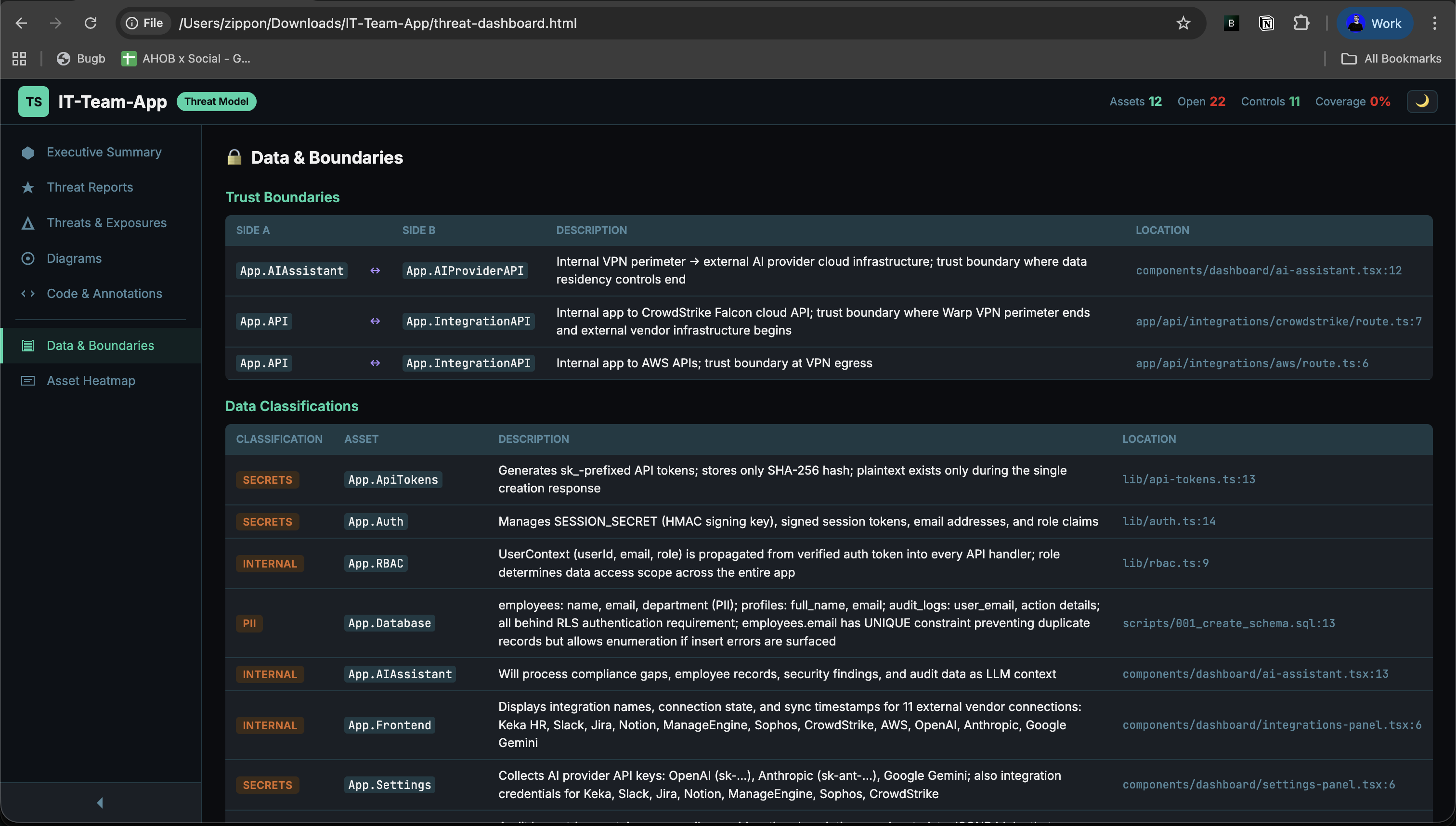Select the Data & Boundaries nav item
This screenshot has height=826, width=1456.
pos(100,345)
